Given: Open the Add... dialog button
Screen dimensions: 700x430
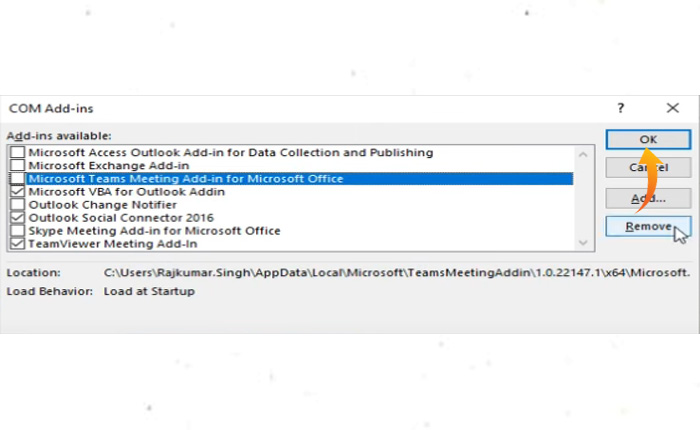Looking at the screenshot, I should pos(648,198).
